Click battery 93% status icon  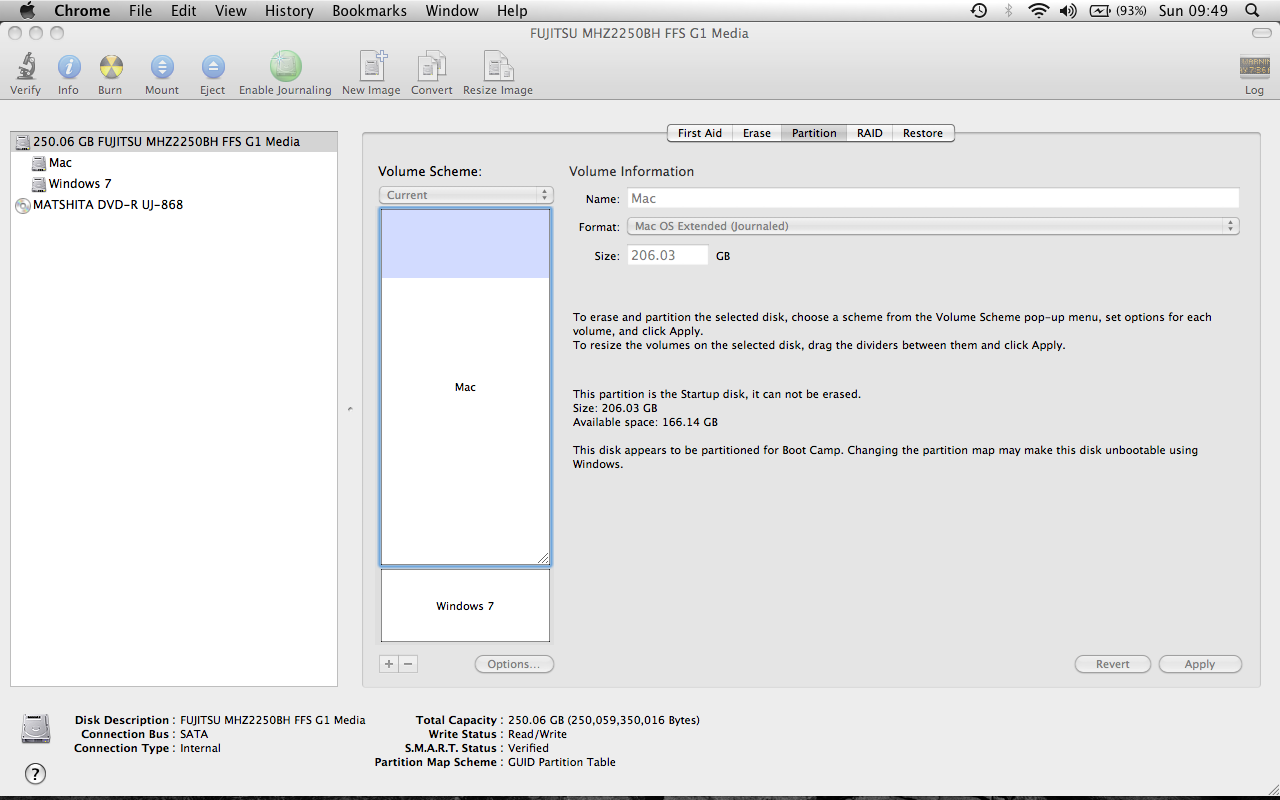click(x=1117, y=11)
